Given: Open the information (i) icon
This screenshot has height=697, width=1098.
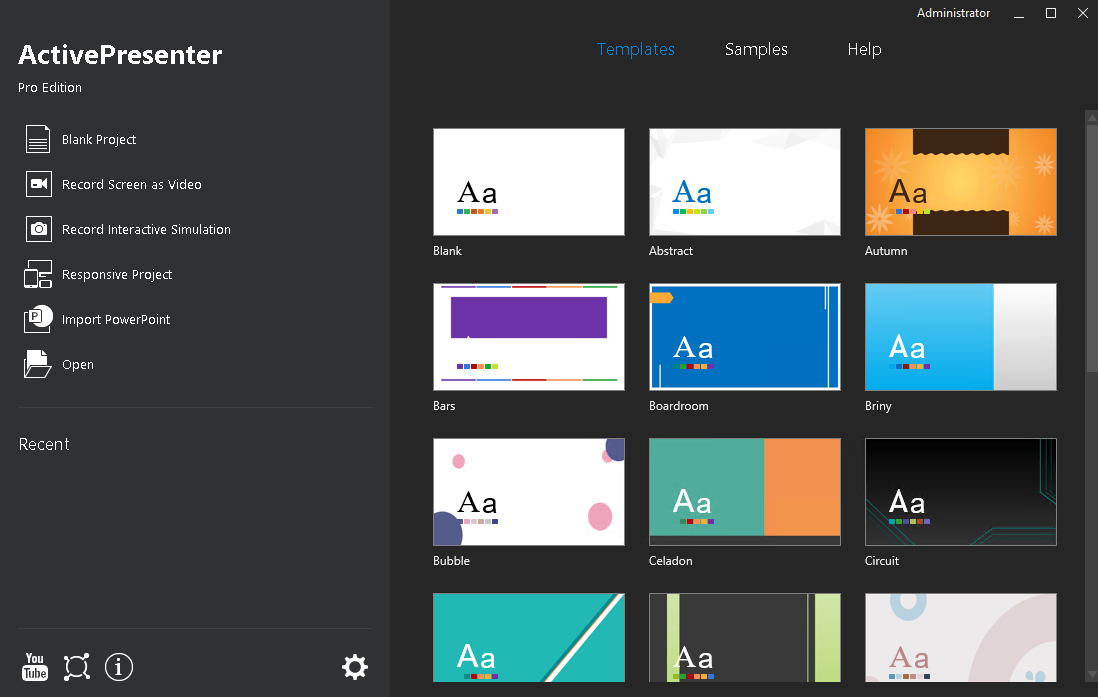Looking at the screenshot, I should click(x=118, y=667).
